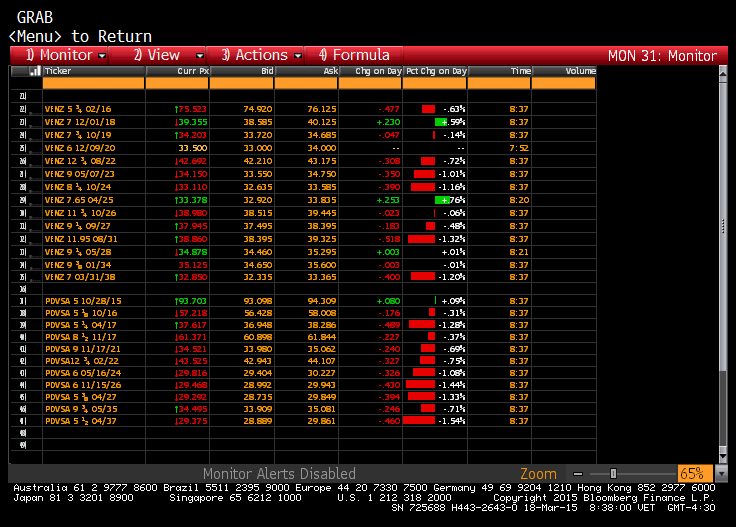Click the Volume orange filter field
The image size is (736, 527).
coord(564,83)
